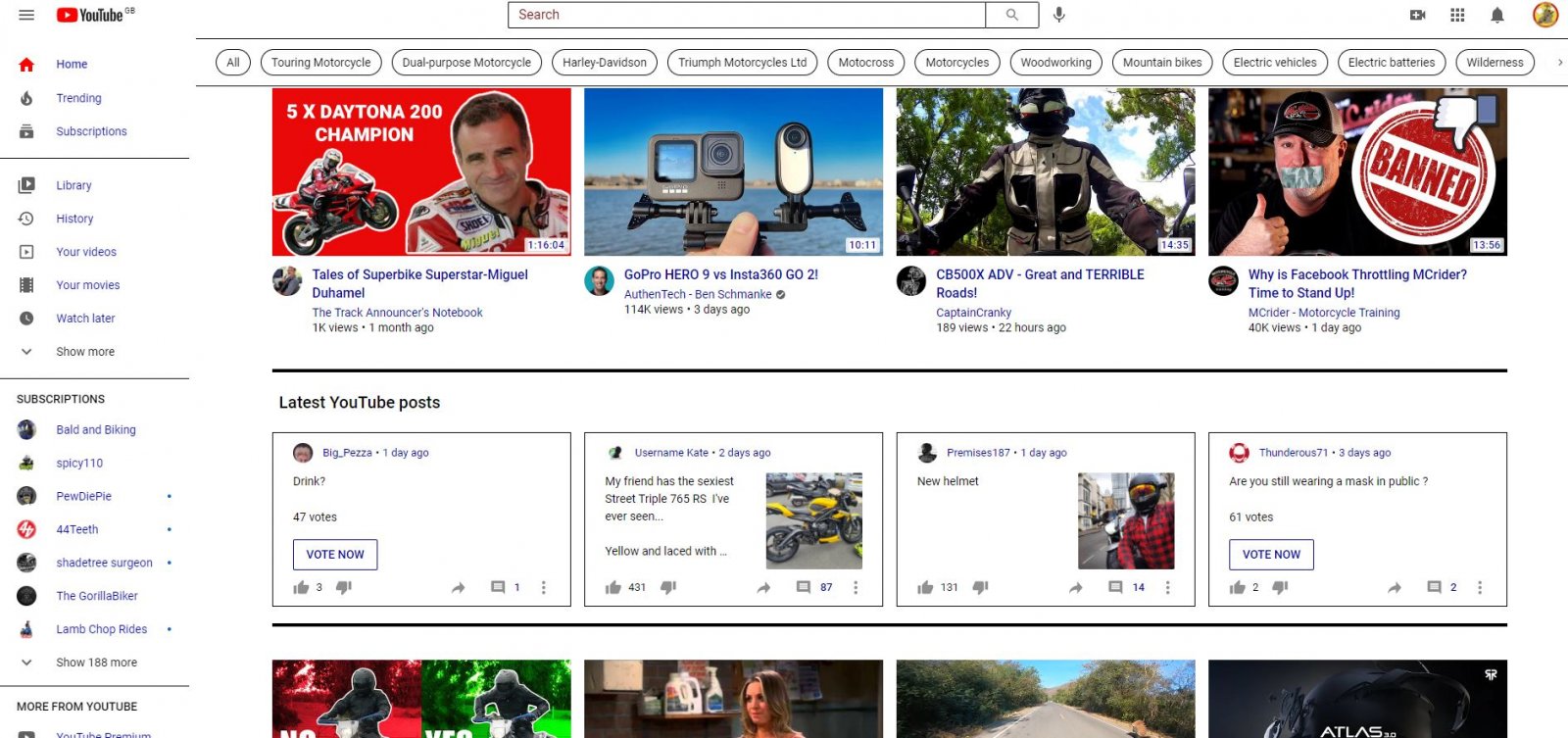Open more options on Thunderous71 post
This screenshot has width=1568, height=738.
pos(1480,587)
